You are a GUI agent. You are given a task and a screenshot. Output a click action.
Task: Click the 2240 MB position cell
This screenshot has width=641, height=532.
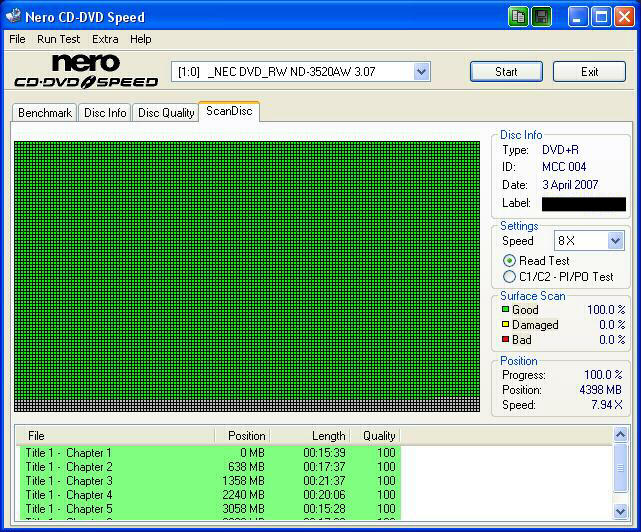(243, 495)
